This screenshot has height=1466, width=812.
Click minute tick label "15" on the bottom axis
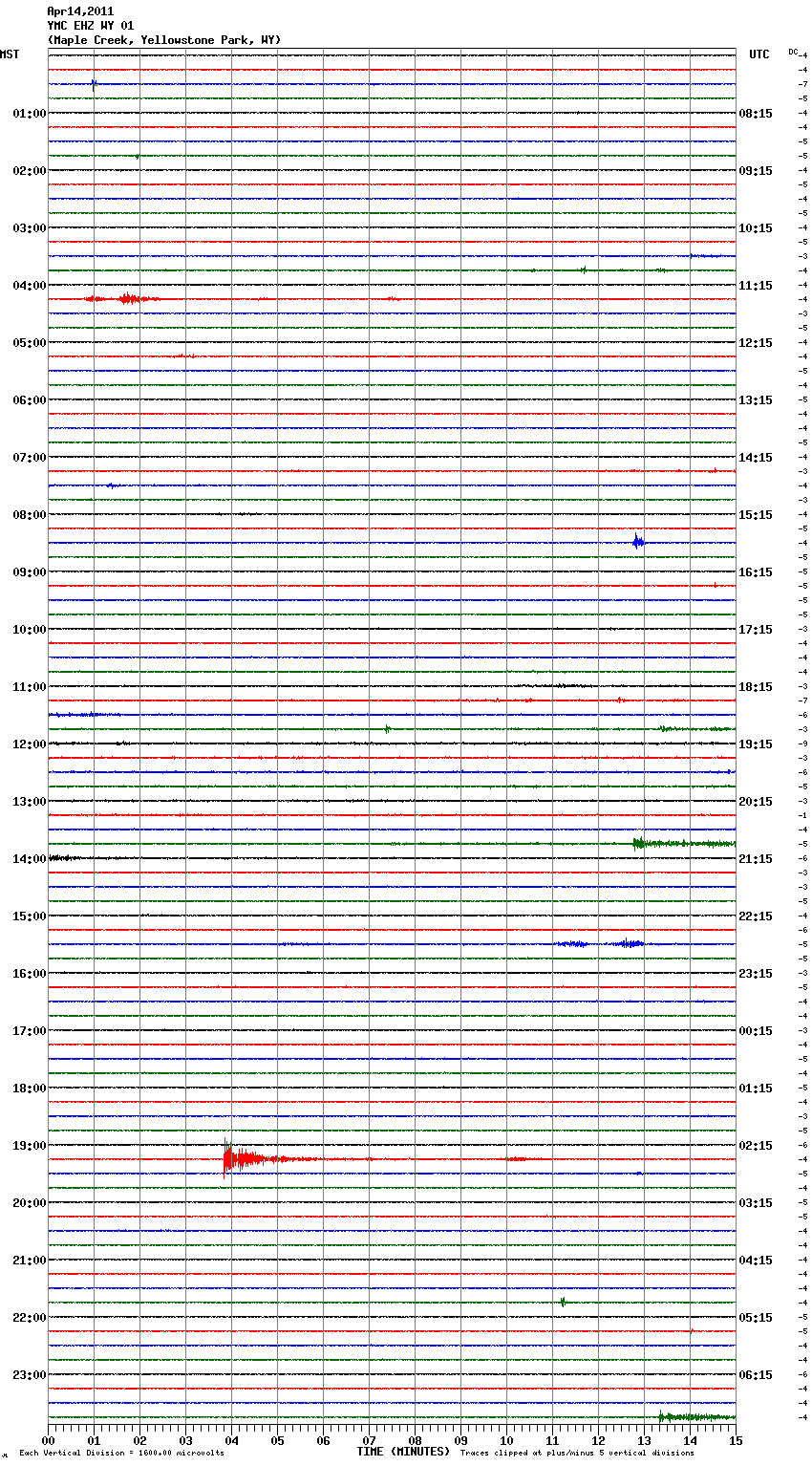click(736, 1440)
